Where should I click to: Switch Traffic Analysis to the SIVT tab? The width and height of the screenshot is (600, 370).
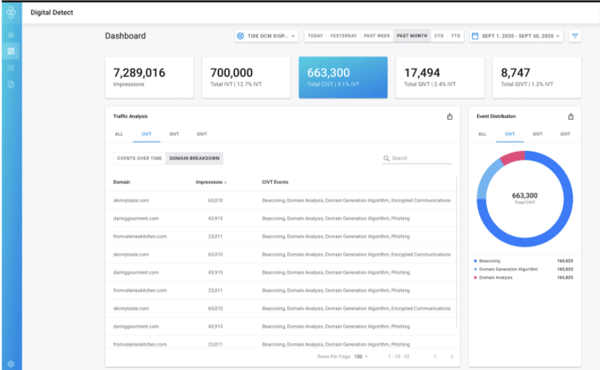[x=174, y=134]
